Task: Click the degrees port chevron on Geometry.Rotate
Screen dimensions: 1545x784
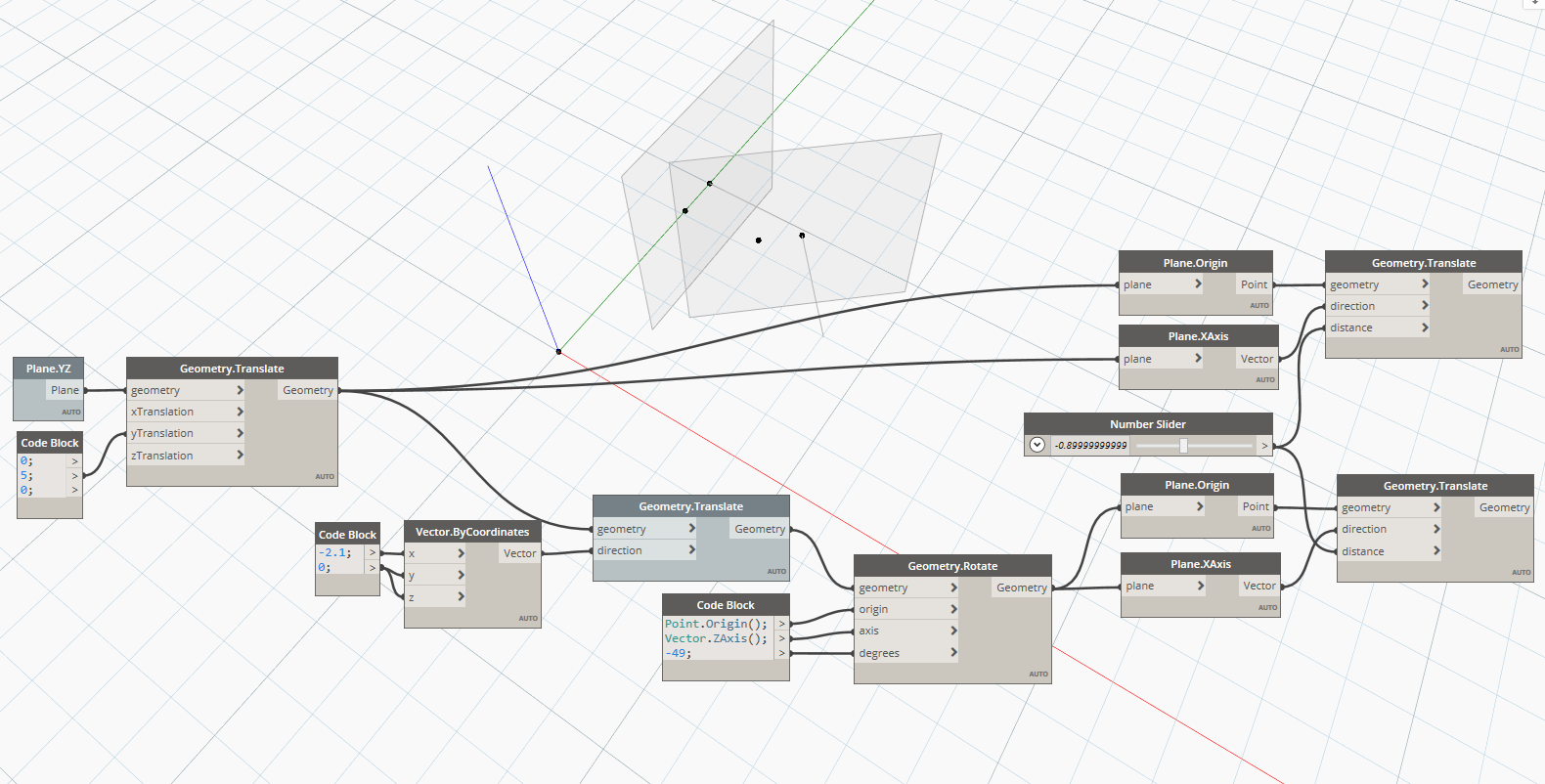Action: tap(953, 652)
